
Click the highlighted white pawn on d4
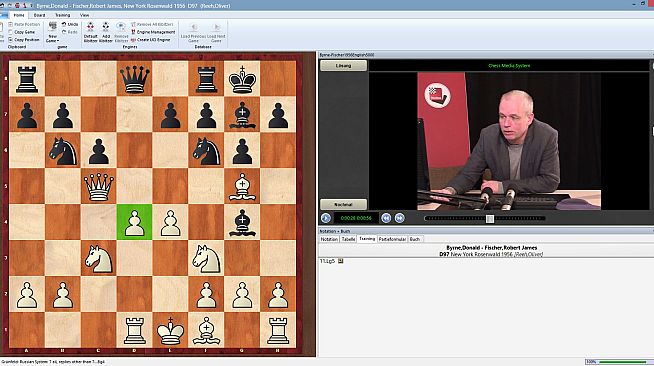[x=134, y=222]
